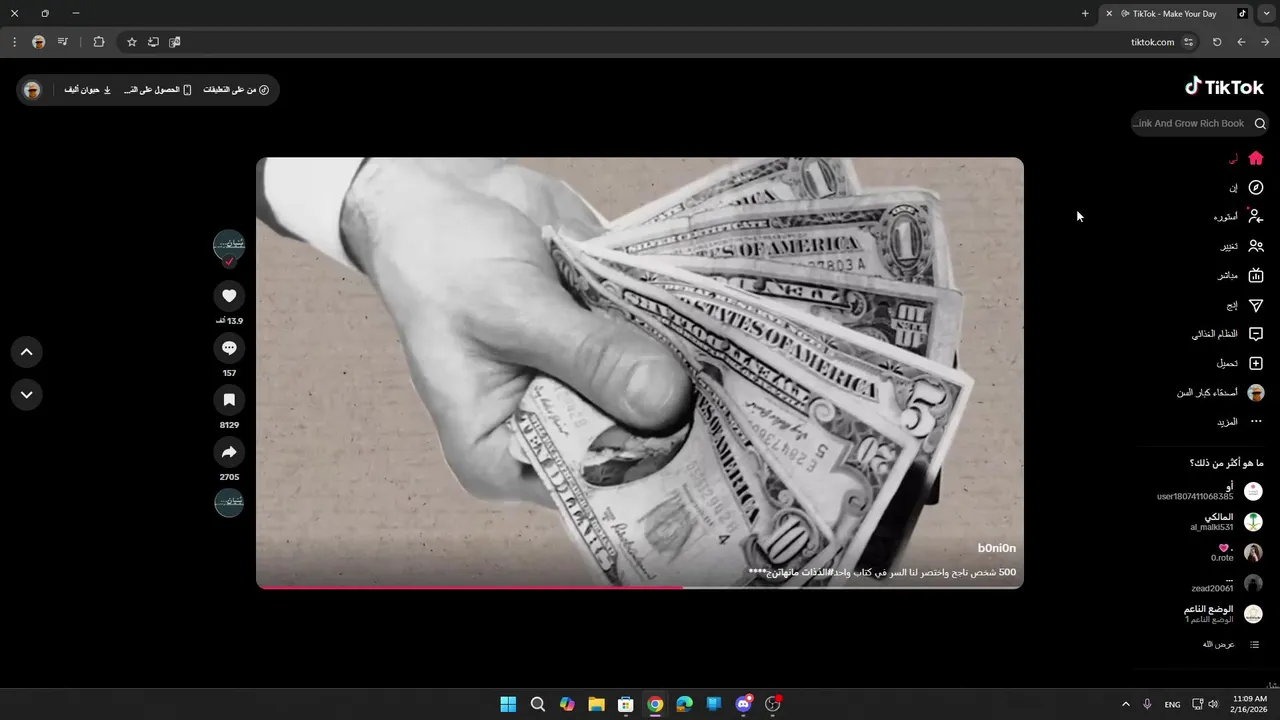The width and height of the screenshot is (1280, 720).
Task: Open Google Chrome from taskbar
Action: point(655,704)
